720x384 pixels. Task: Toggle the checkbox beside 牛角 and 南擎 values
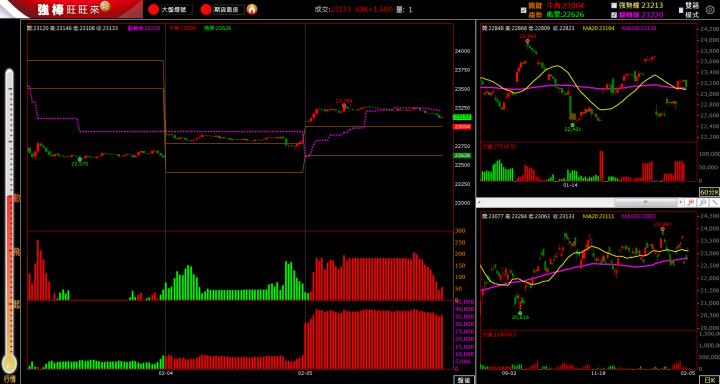pos(523,10)
